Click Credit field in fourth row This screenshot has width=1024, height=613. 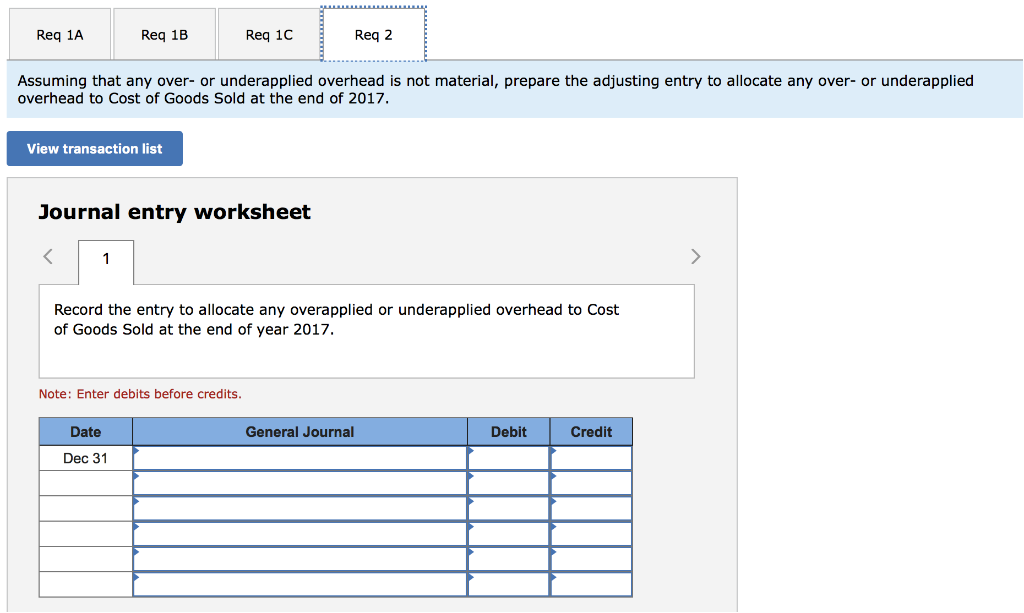[591, 534]
